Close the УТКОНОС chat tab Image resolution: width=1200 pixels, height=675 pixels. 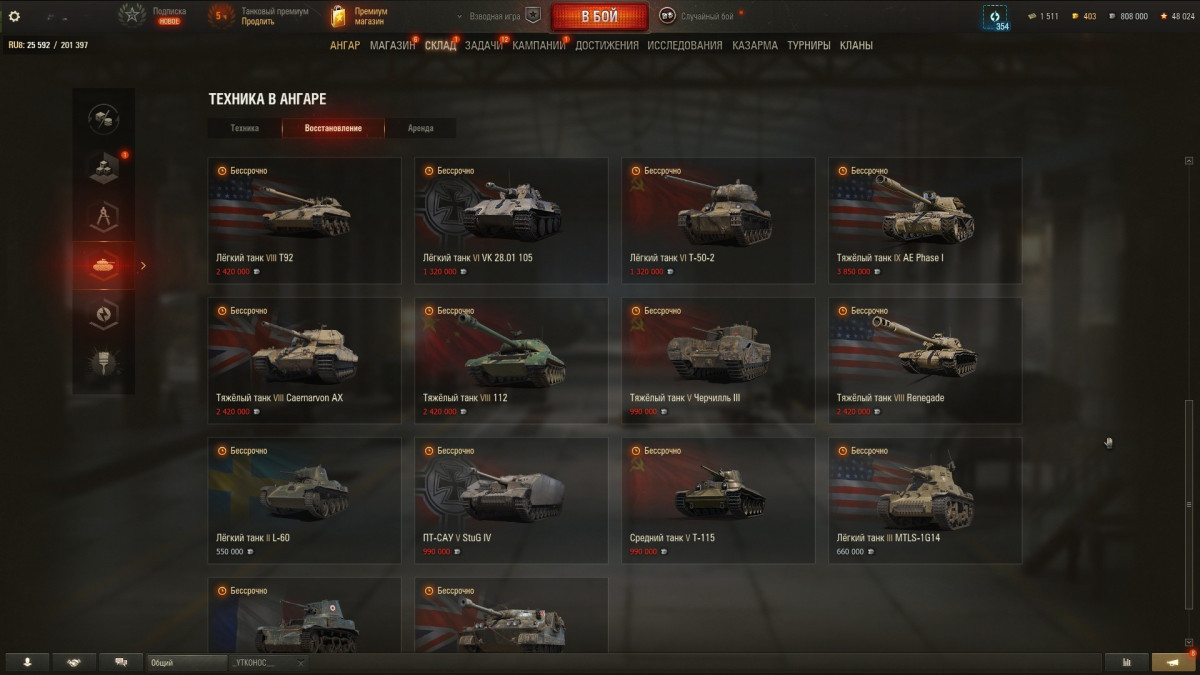pyautogui.click(x=300, y=662)
